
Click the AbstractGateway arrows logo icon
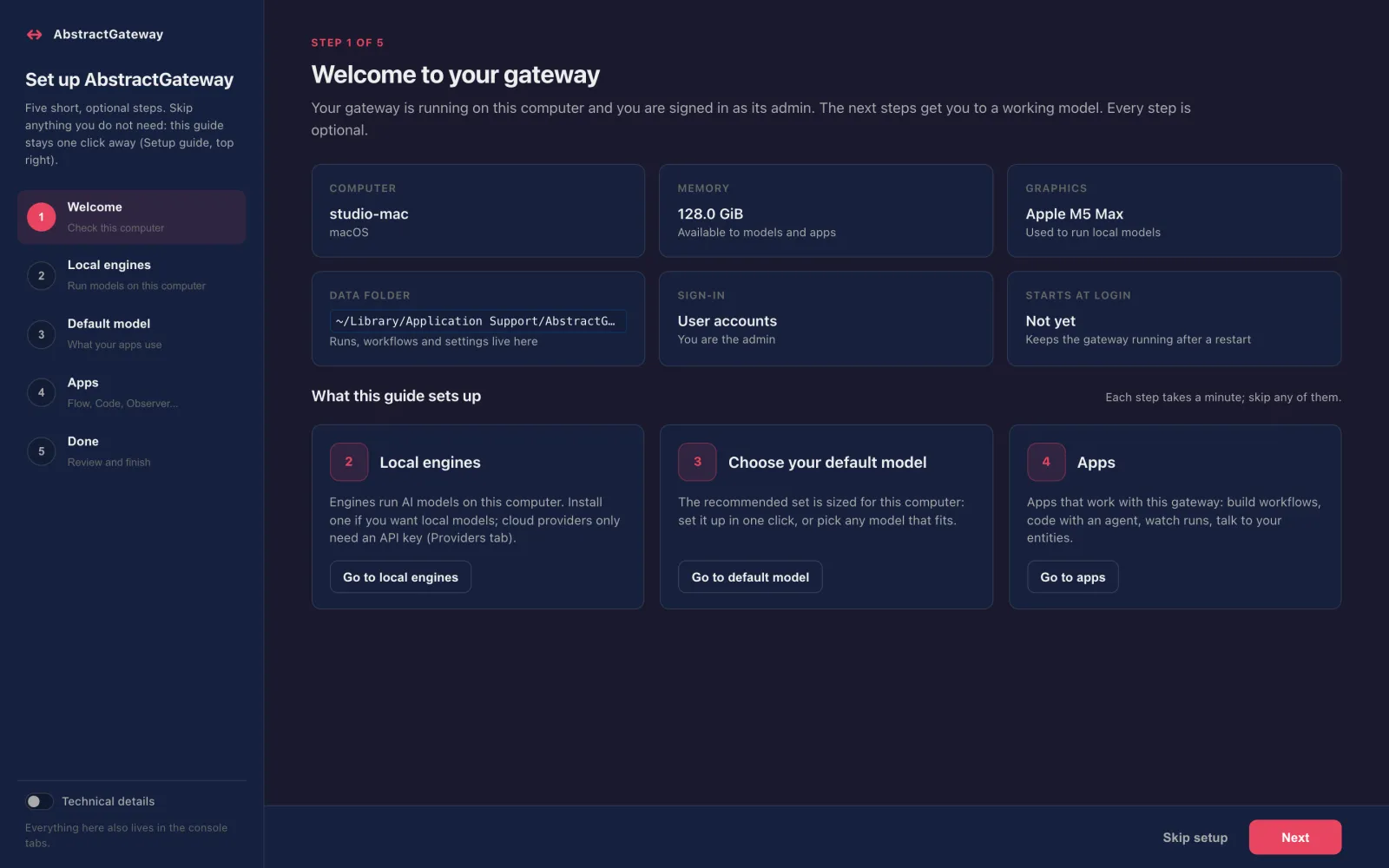(35, 35)
